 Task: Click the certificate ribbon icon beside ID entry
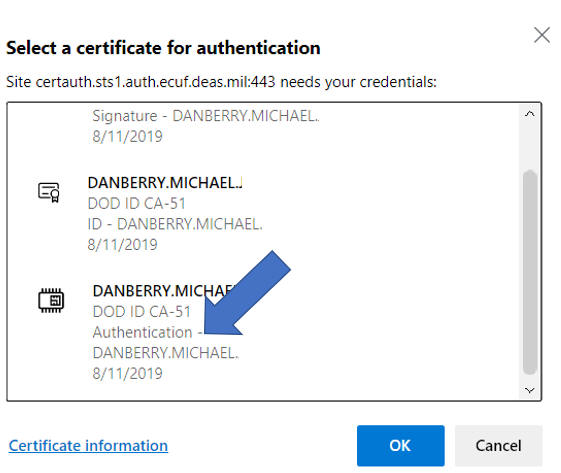[49, 192]
